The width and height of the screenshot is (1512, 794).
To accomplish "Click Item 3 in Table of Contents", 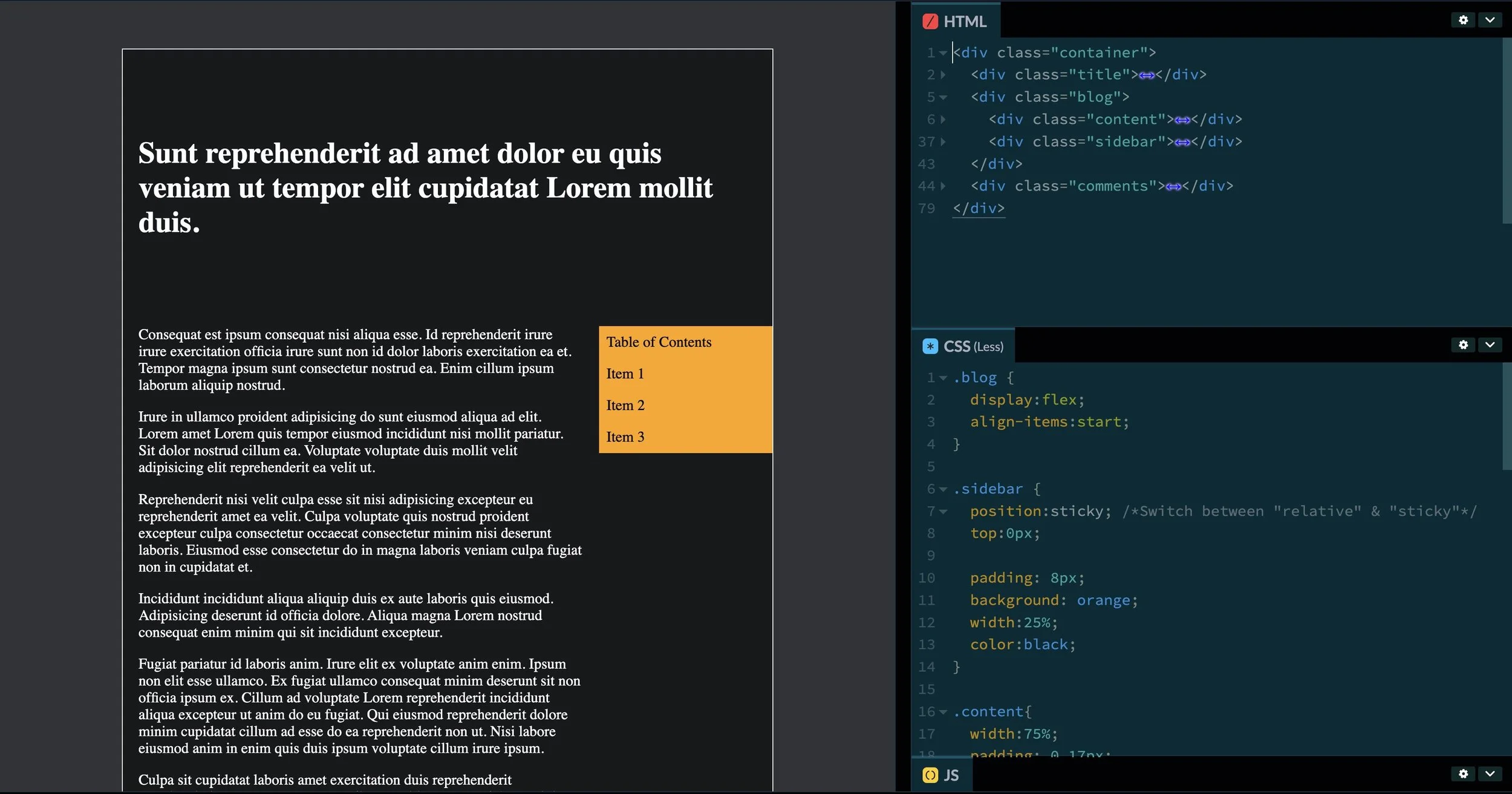I will [625, 437].
